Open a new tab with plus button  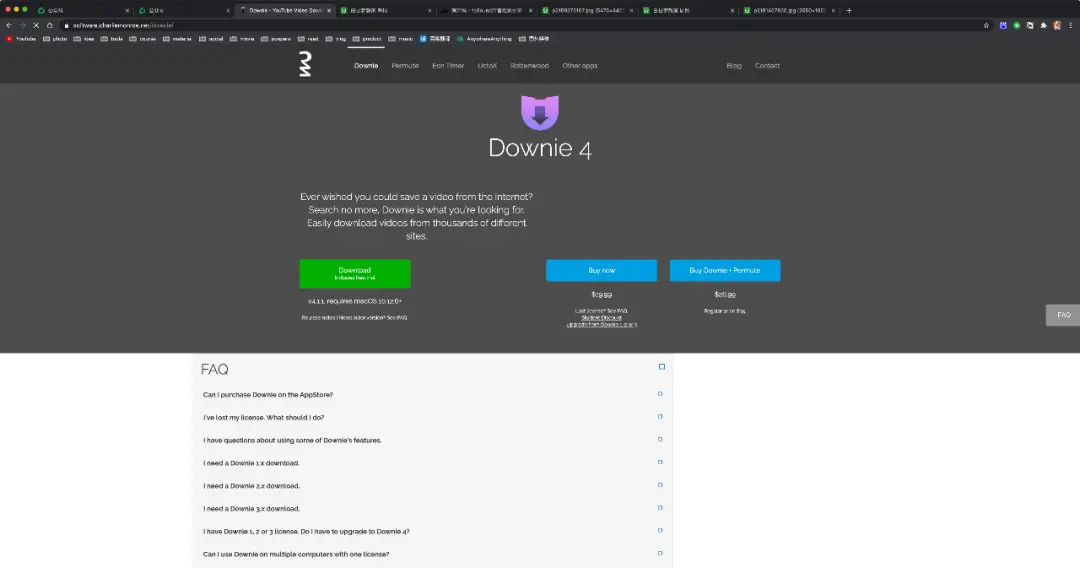point(849,10)
